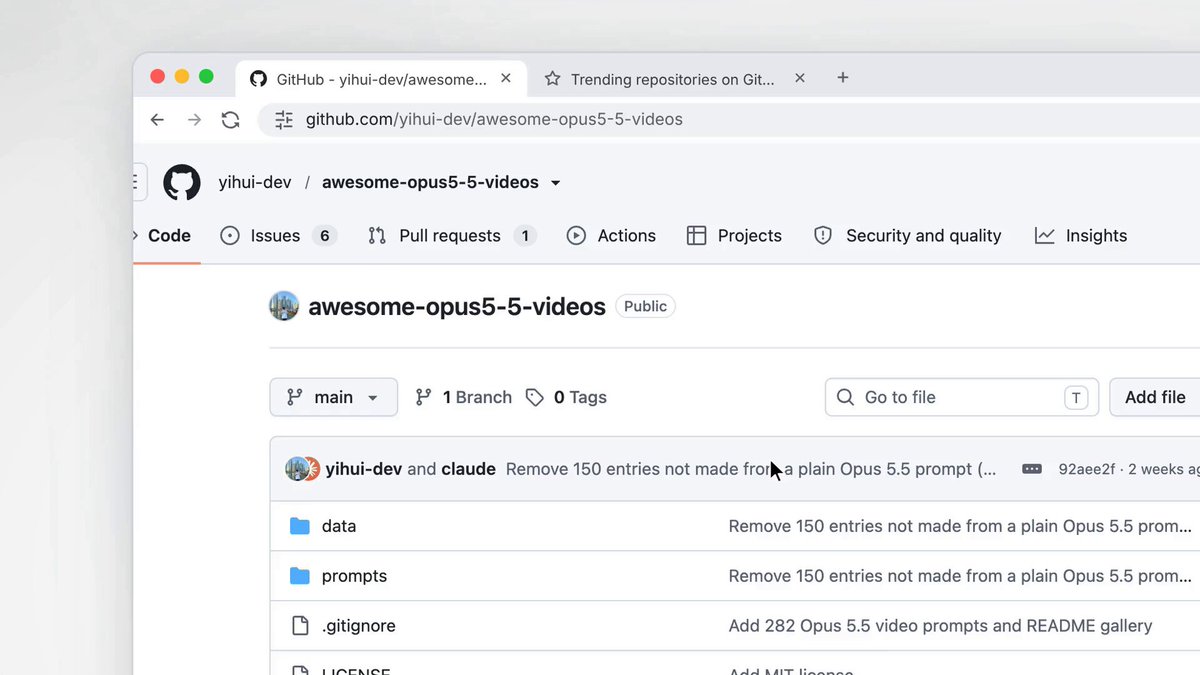
Task: Expand commit details ellipsis button
Action: point(1032,469)
